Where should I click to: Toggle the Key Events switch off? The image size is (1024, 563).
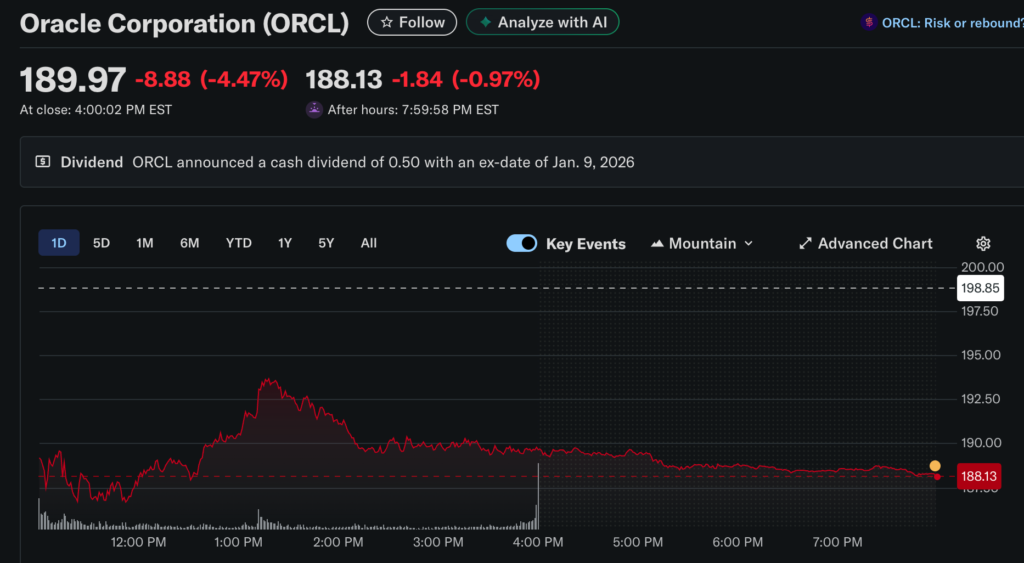click(x=522, y=244)
